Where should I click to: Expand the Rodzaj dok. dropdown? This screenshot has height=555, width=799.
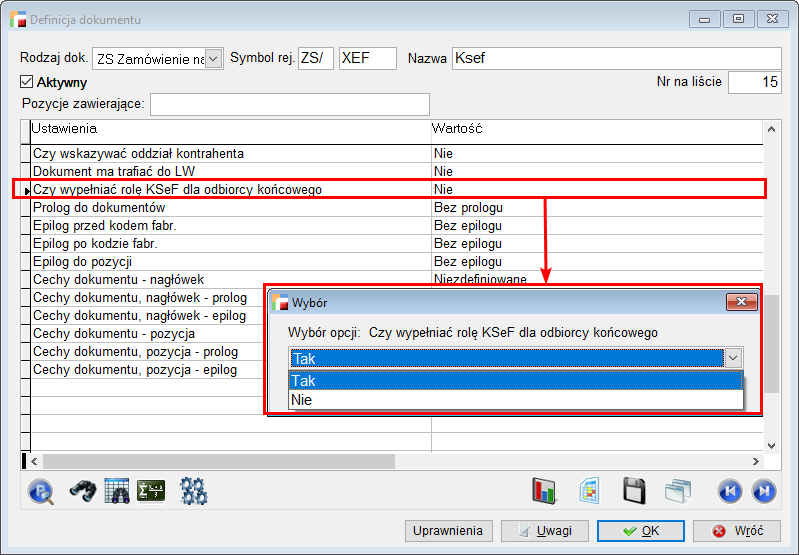(x=213, y=59)
